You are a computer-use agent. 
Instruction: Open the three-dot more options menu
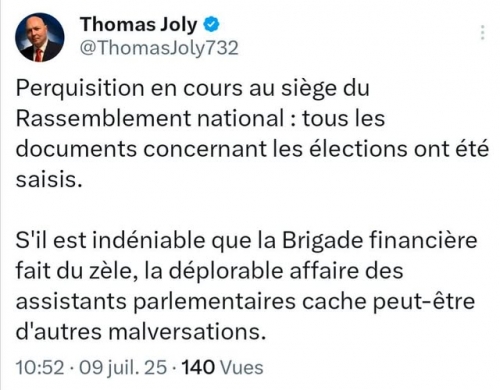(x=482, y=32)
